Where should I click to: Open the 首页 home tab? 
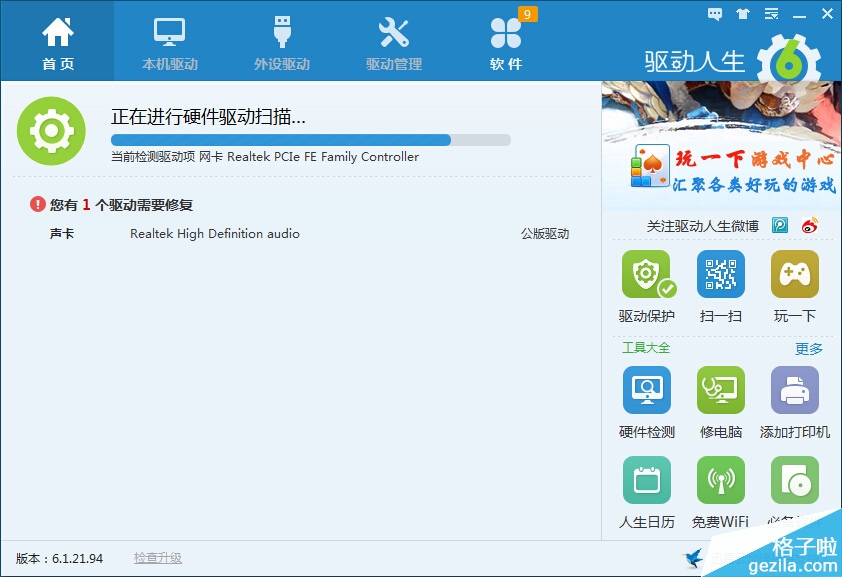click(57, 42)
